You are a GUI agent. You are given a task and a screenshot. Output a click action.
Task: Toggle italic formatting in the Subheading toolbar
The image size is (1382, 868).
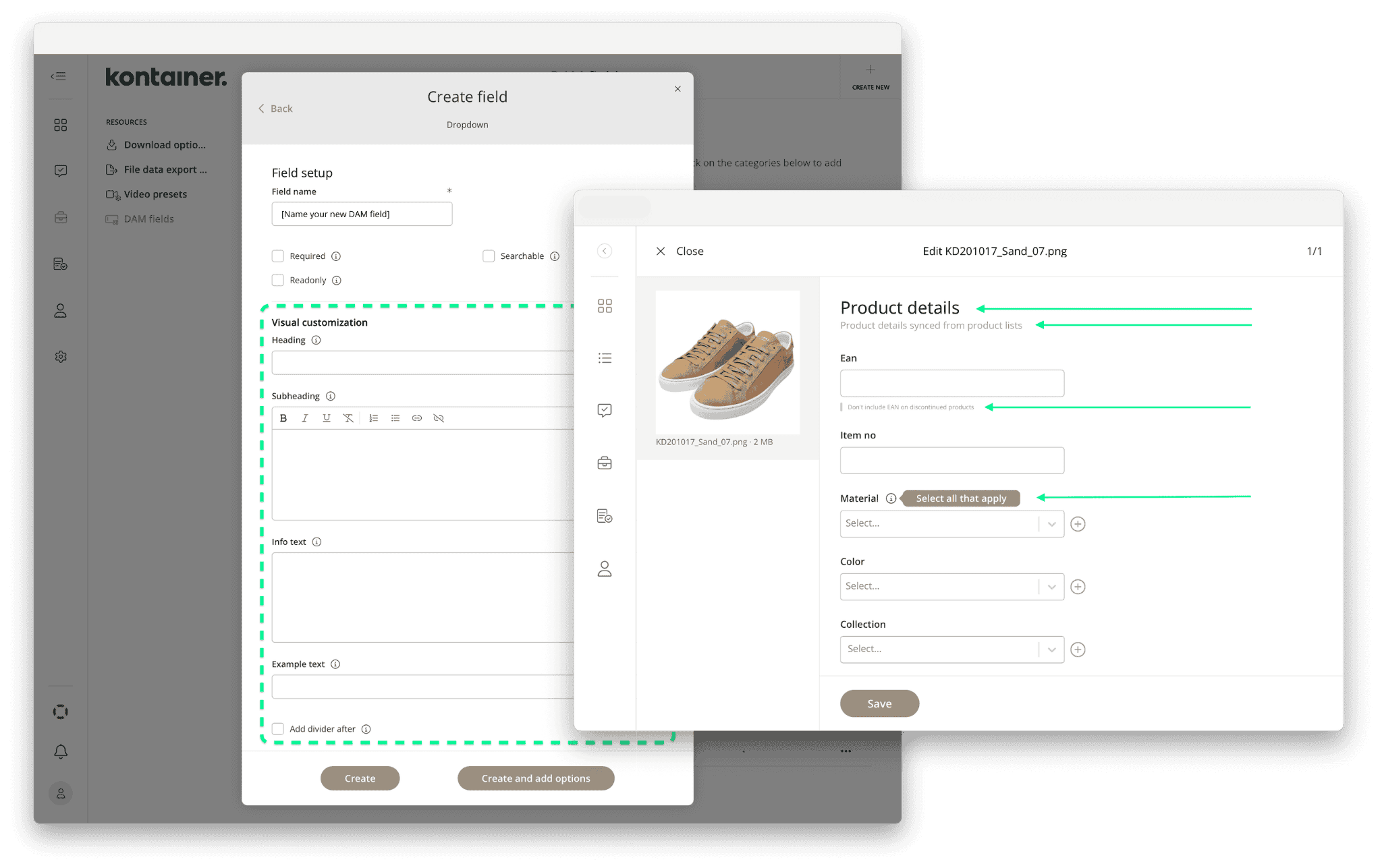coord(304,417)
